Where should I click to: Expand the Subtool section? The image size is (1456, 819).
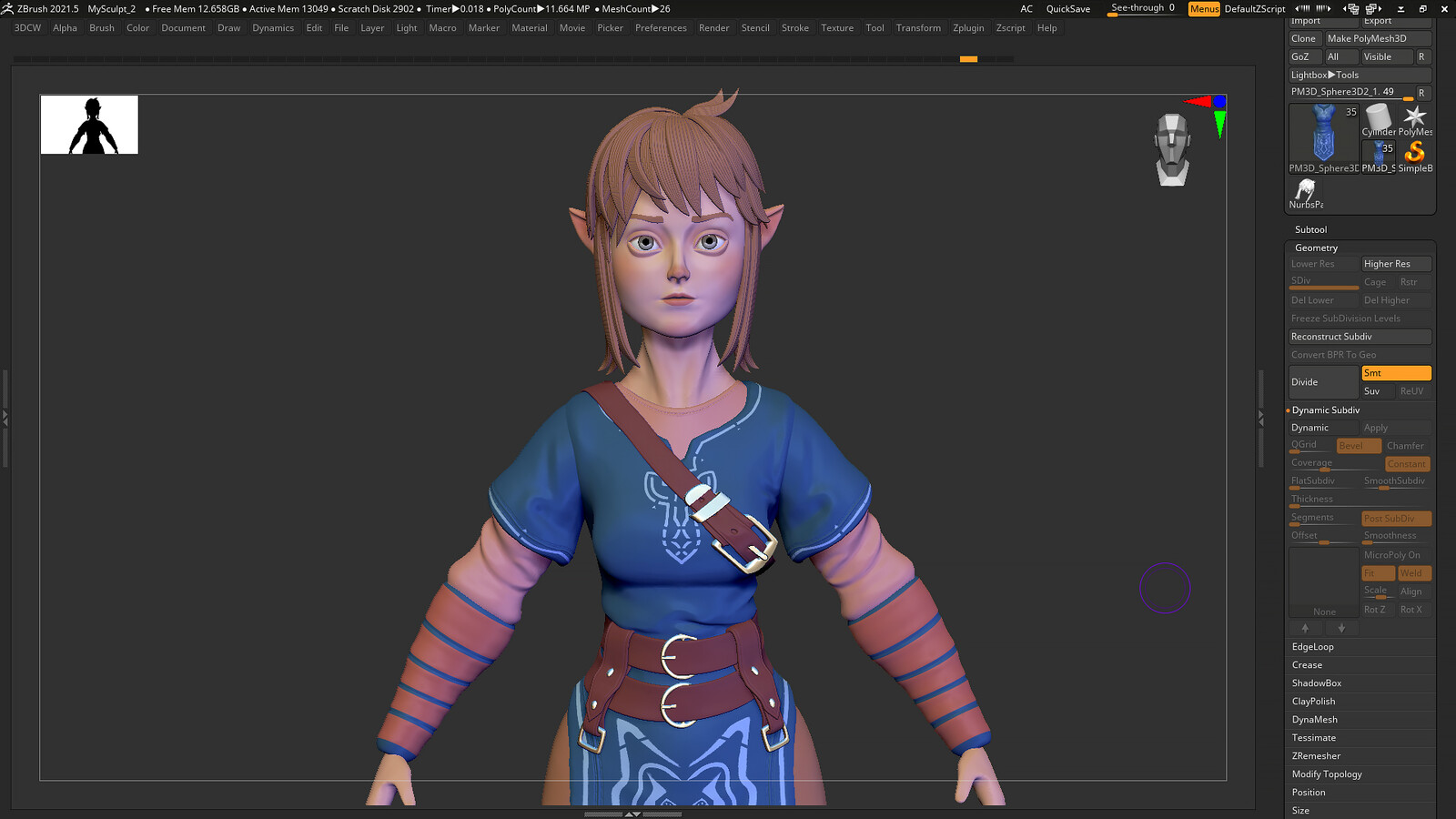[1310, 229]
